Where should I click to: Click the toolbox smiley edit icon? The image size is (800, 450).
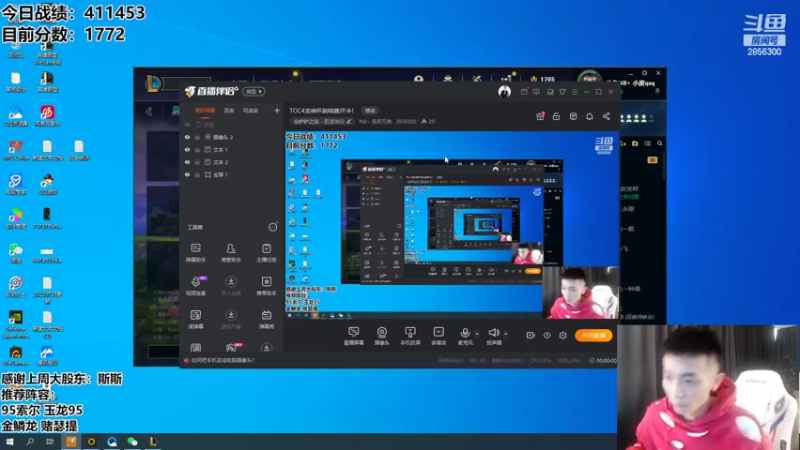point(273,227)
